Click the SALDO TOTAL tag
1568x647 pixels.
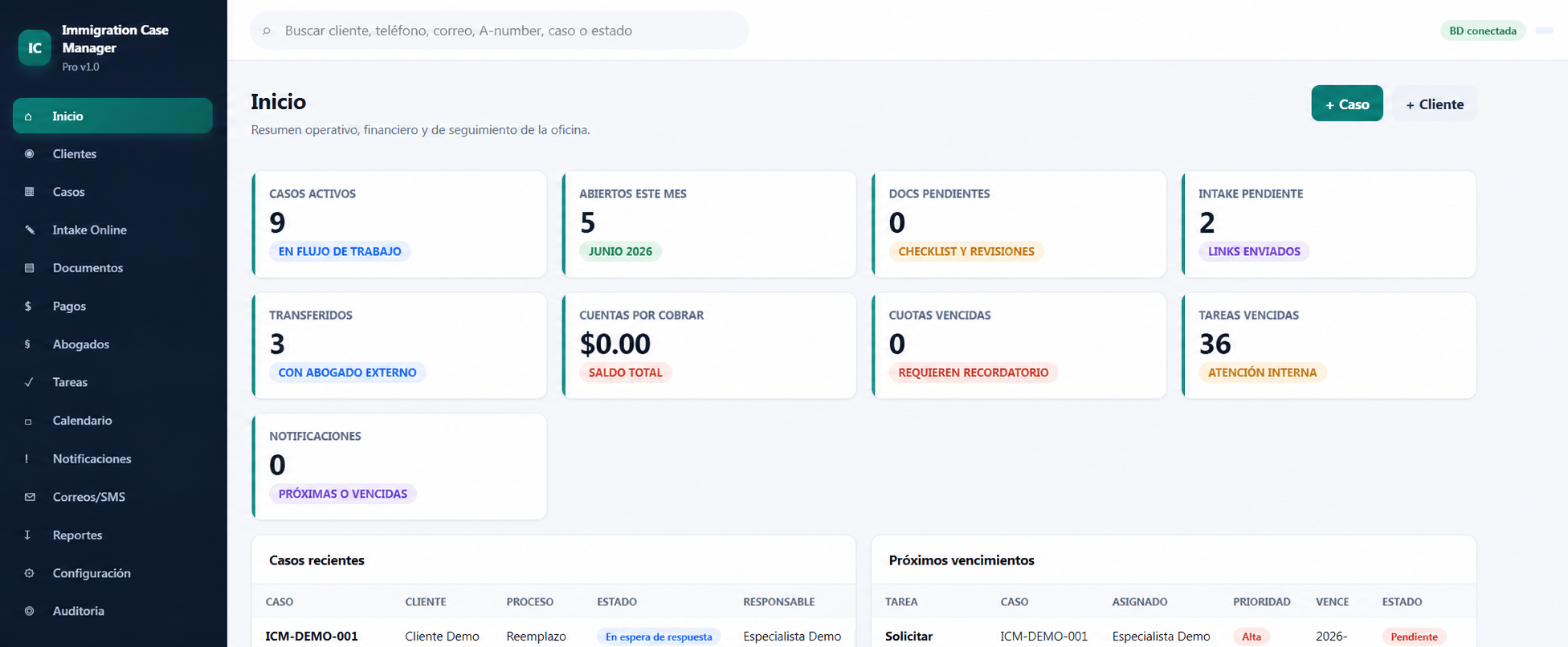coord(625,372)
